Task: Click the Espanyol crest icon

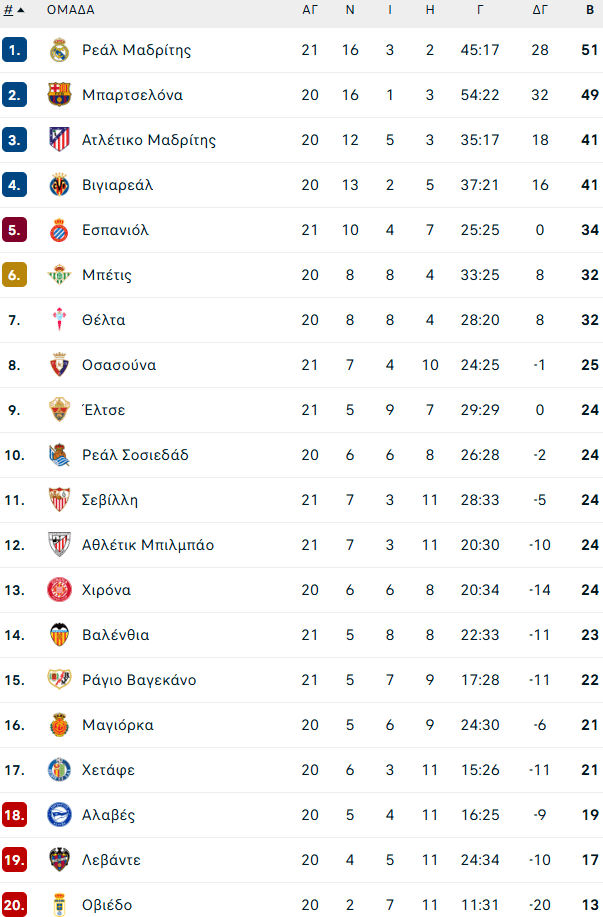Action: point(59,230)
